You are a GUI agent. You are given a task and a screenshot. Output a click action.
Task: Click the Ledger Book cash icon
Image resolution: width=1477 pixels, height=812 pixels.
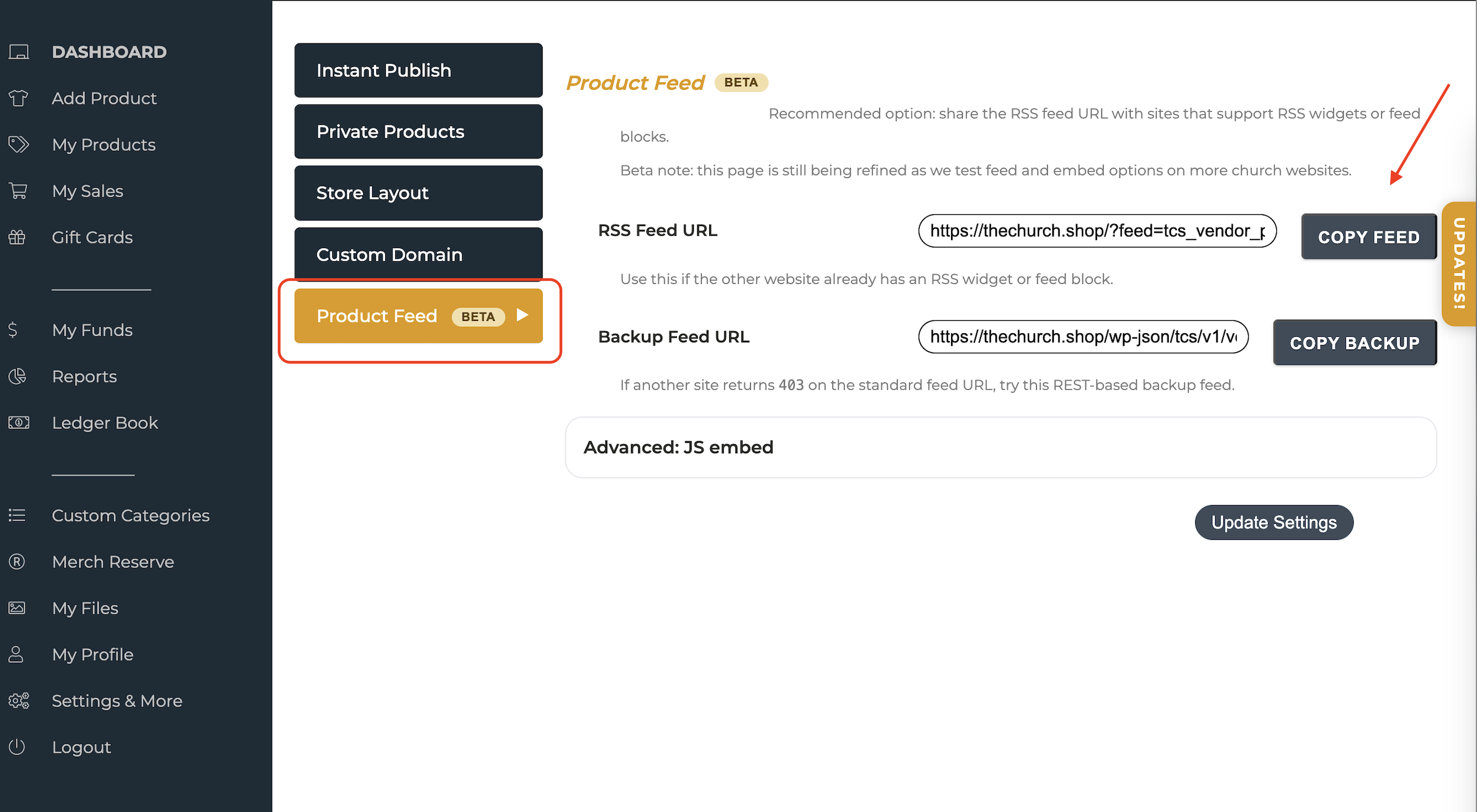(x=18, y=422)
